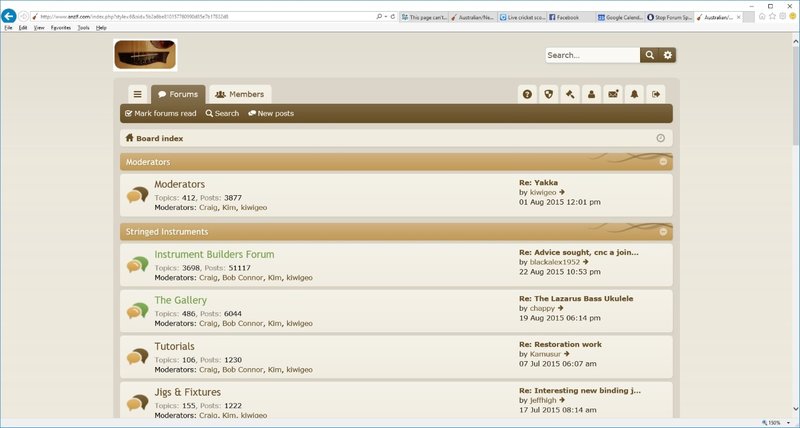The image size is (800, 428).
Task: Open the Edit menu
Action: 23,28
